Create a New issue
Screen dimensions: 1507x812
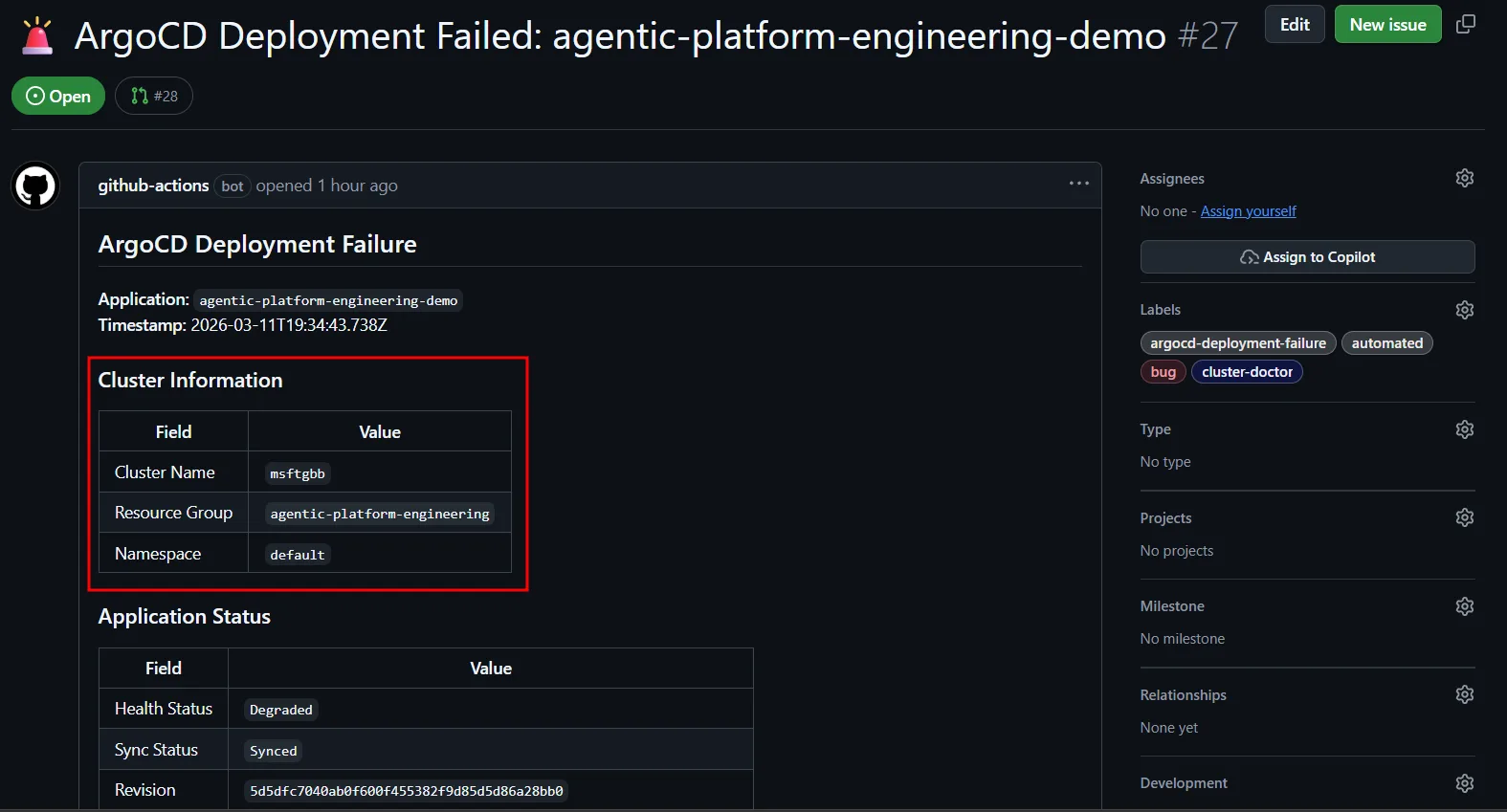point(1386,25)
